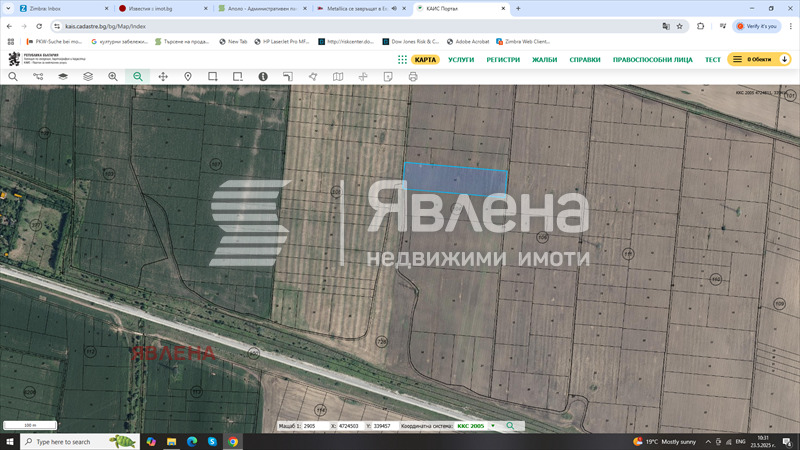The height and width of the screenshot is (450, 800).
Task: Click the СПРАВКИ navigation link
Action: 585,59
